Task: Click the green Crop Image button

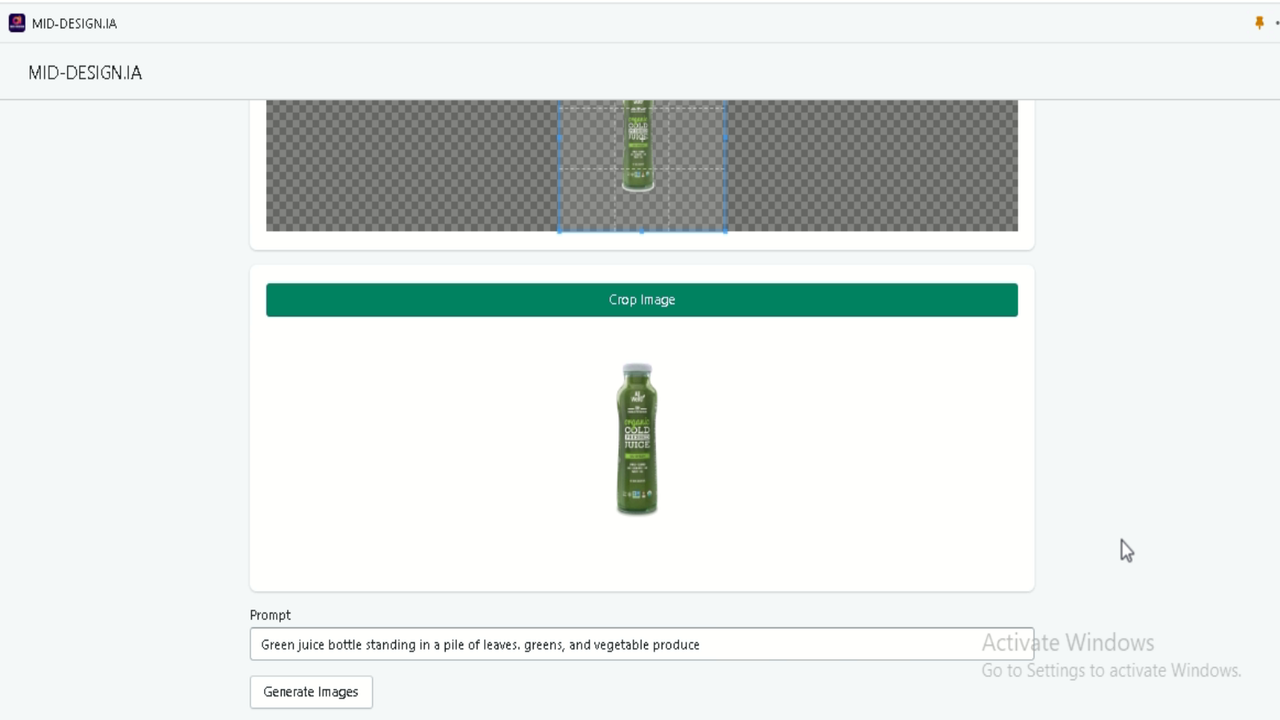Action: click(642, 300)
